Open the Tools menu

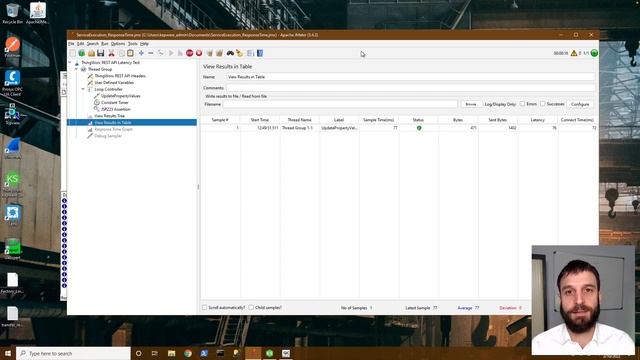(133, 44)
